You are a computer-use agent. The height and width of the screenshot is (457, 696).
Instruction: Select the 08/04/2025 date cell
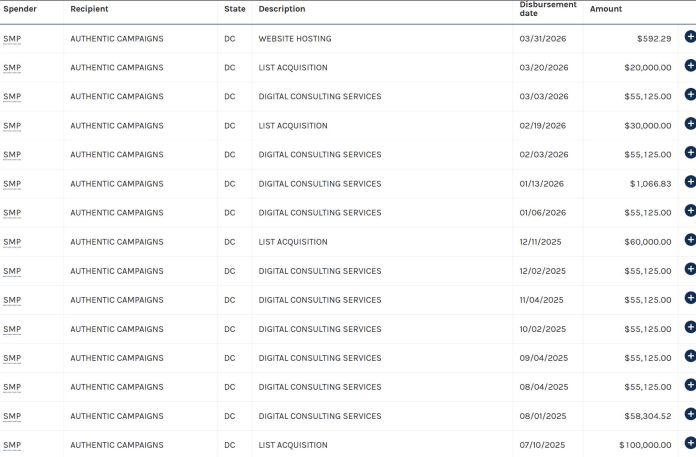(x=544, y=387)
